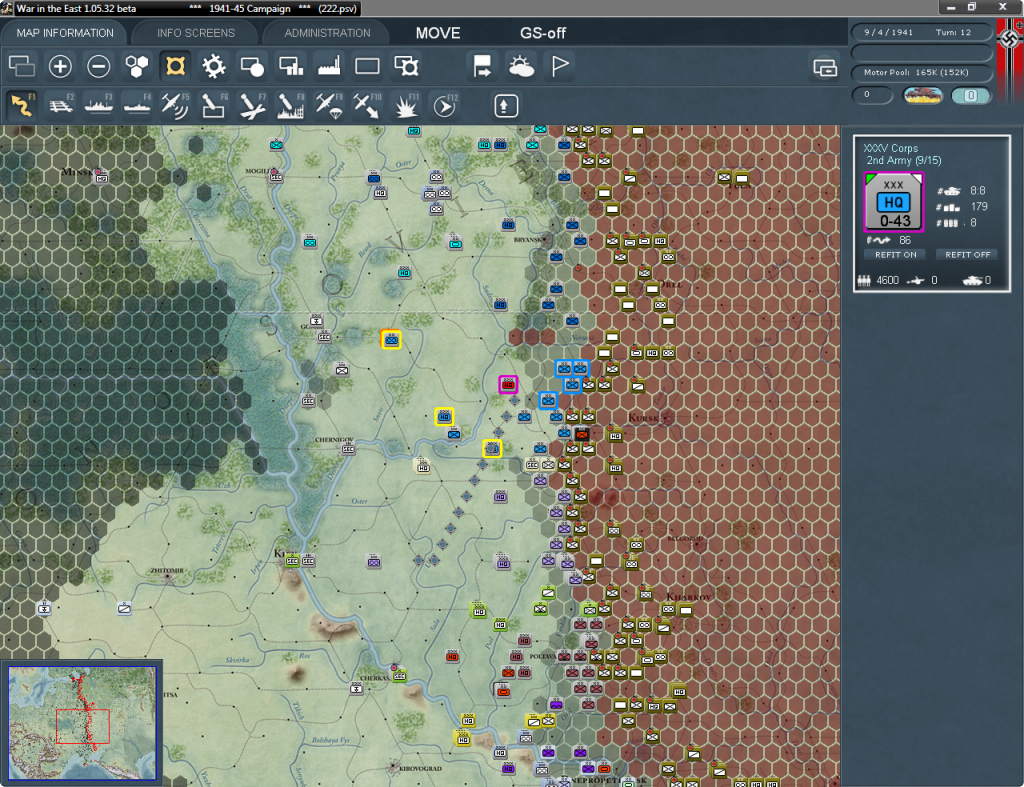
Task: Click the XXXV Corps HQ counter in panel
Action: [893, 202]
